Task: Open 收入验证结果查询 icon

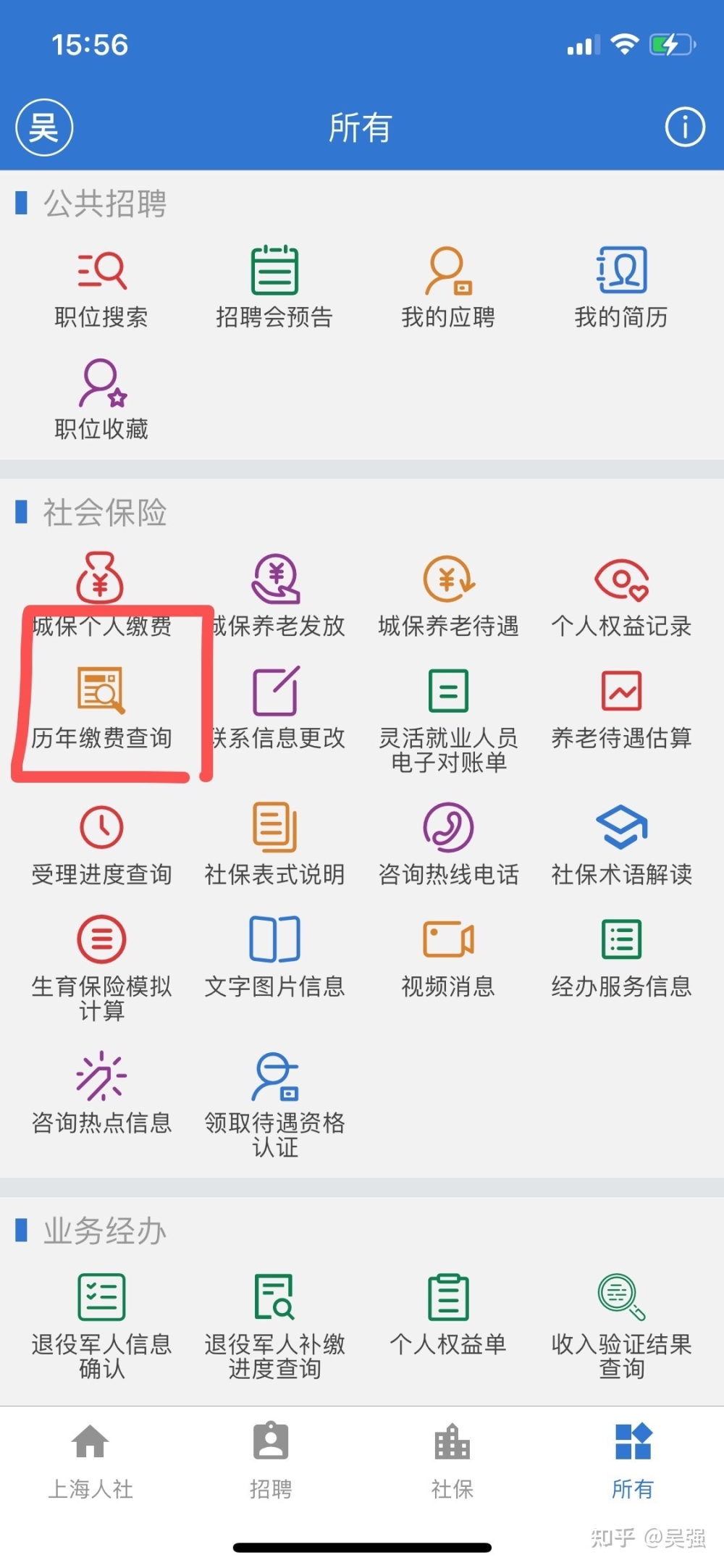Action: click(x=621, y=1296)
